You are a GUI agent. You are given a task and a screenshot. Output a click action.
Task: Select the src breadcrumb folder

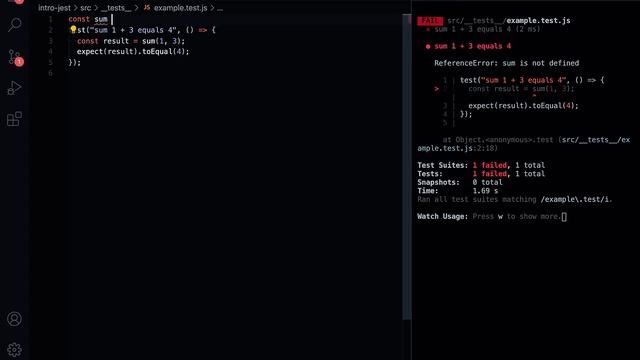coord(85,8)
